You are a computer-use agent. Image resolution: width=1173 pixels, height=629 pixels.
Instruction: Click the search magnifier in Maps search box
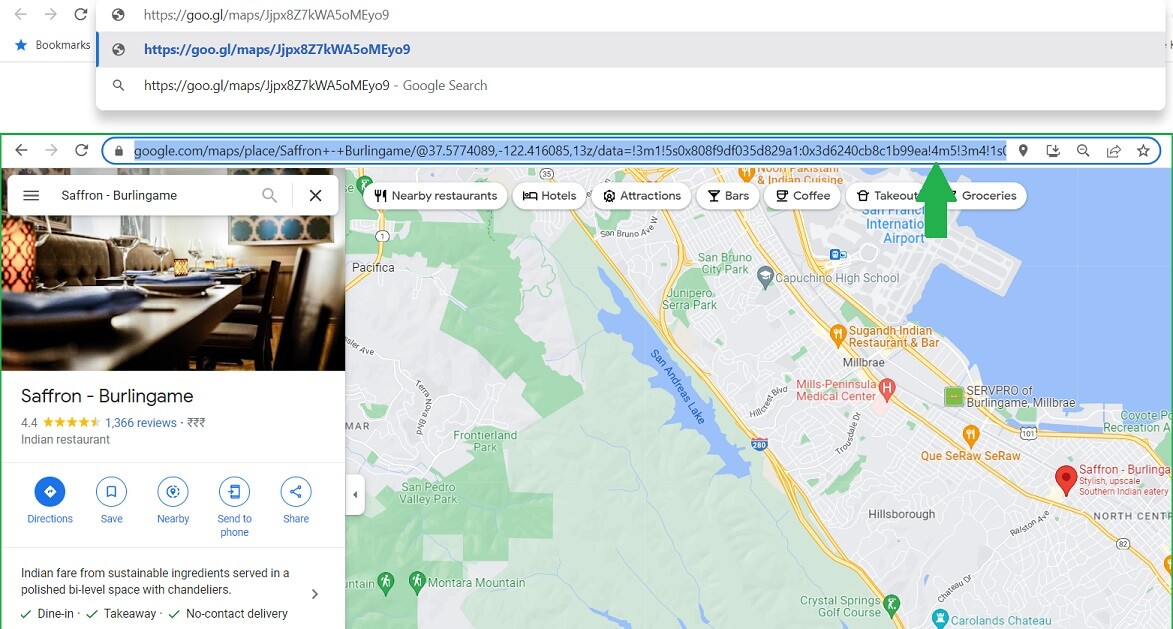point(269,195)
